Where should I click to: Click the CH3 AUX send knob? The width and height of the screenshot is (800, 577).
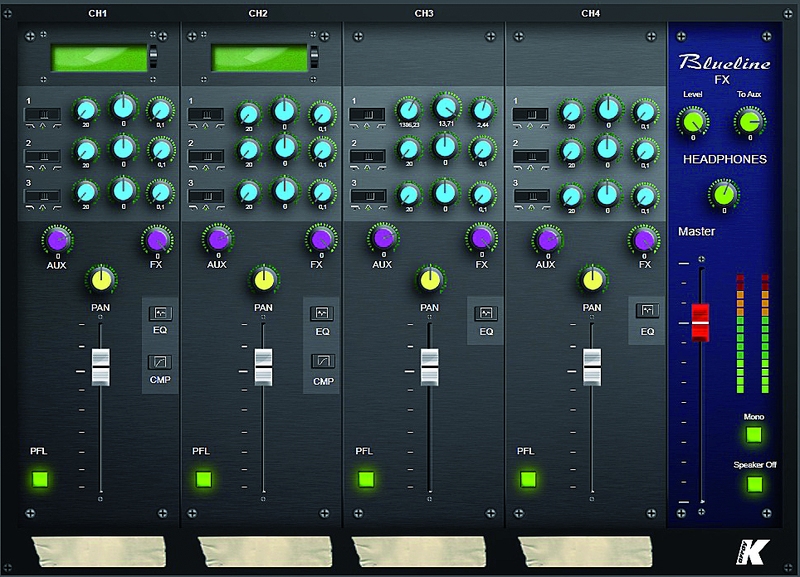coord(383,238)
